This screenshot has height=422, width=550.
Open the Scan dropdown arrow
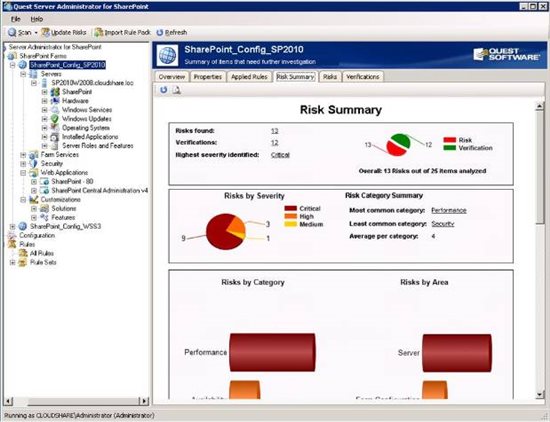(x=36, y=33)
